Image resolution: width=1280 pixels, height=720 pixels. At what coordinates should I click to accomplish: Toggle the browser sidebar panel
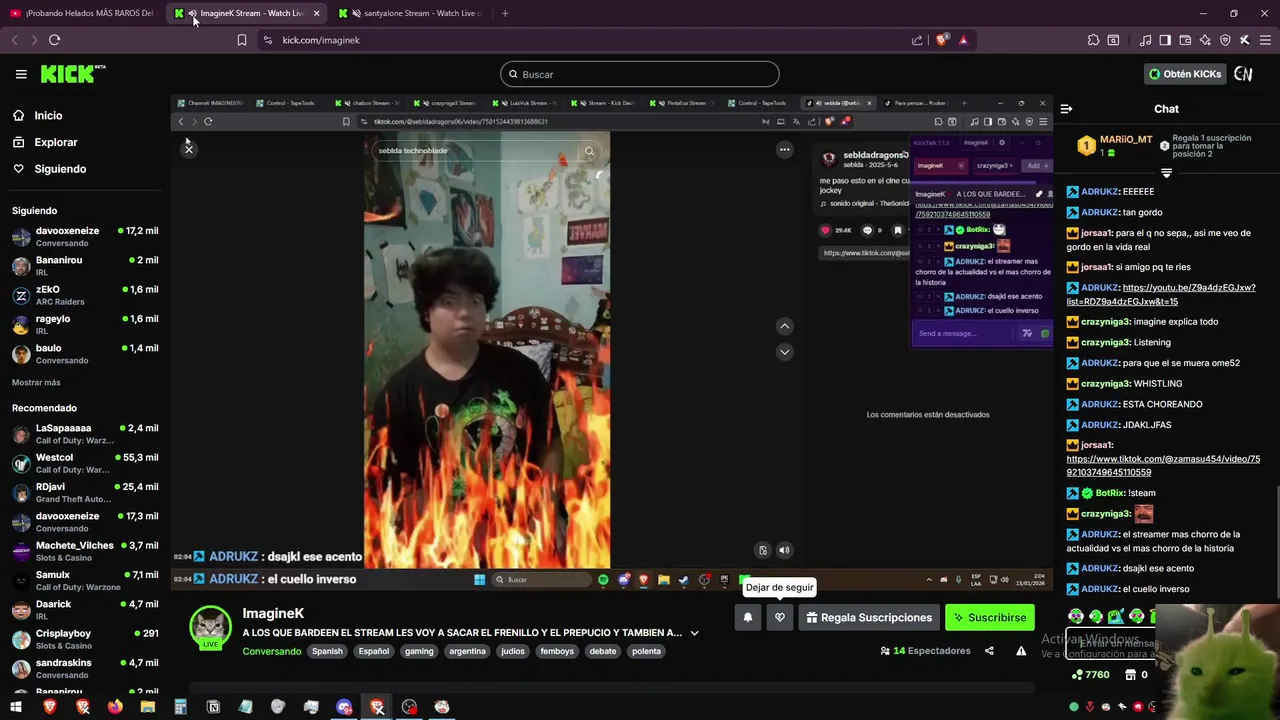click(1165, 40)
